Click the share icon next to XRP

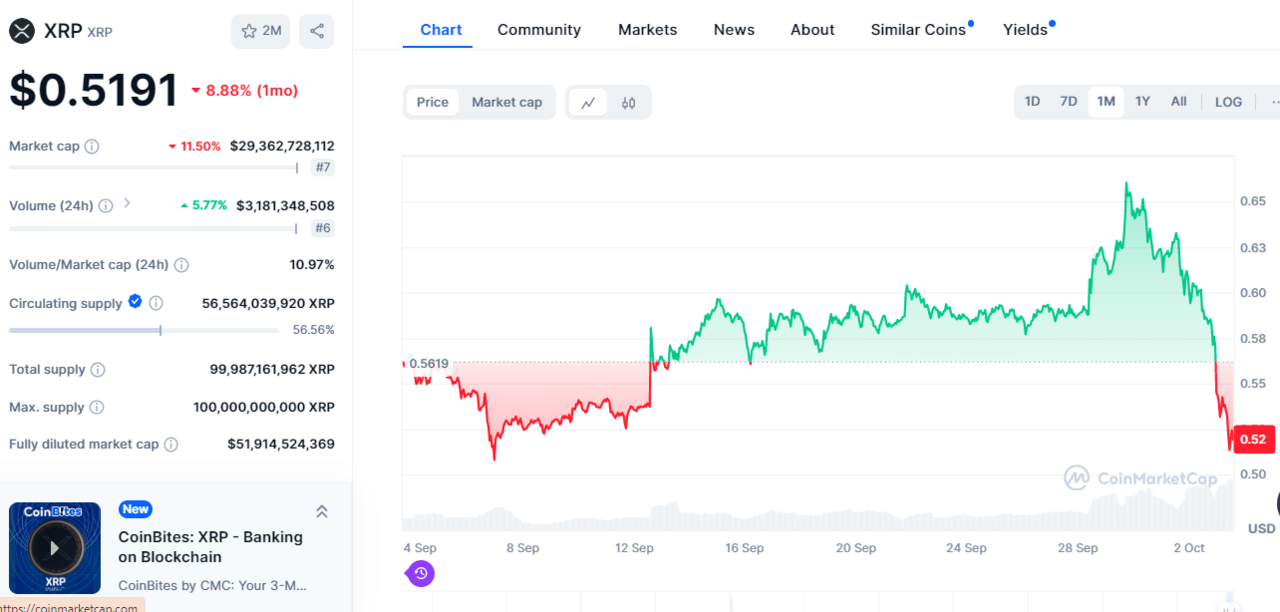(x=317, y=31)
